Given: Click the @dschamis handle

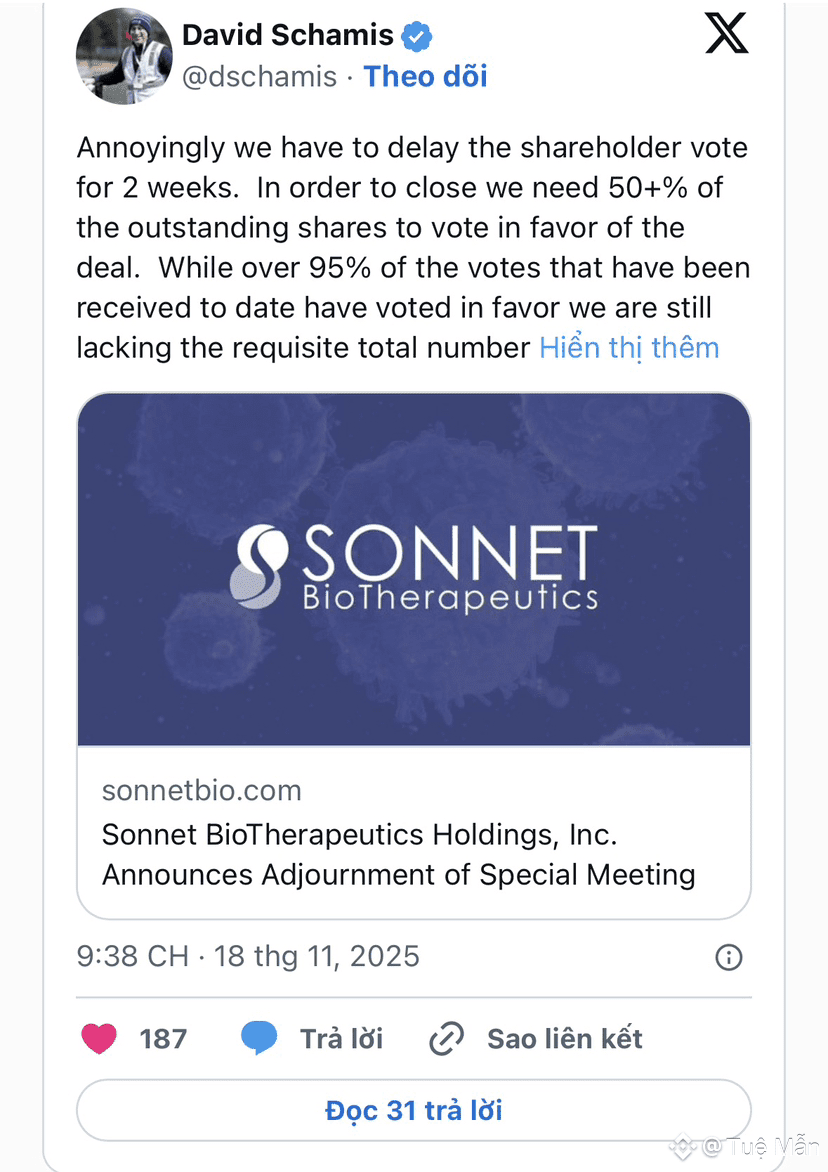Looking at the screenshot, I should [259, 77].
